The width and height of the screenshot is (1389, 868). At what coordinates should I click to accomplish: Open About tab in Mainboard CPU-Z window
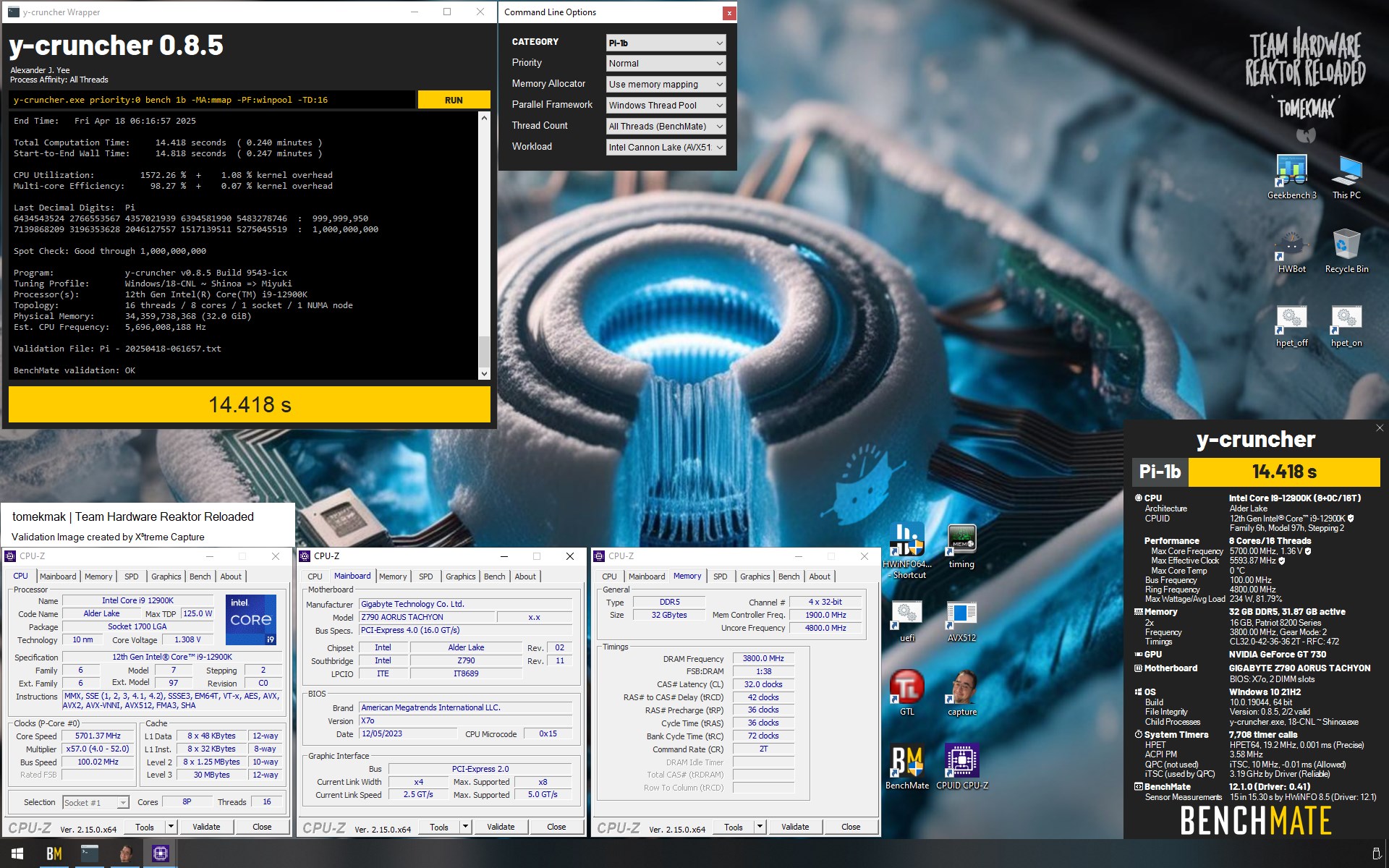(525, 576)
